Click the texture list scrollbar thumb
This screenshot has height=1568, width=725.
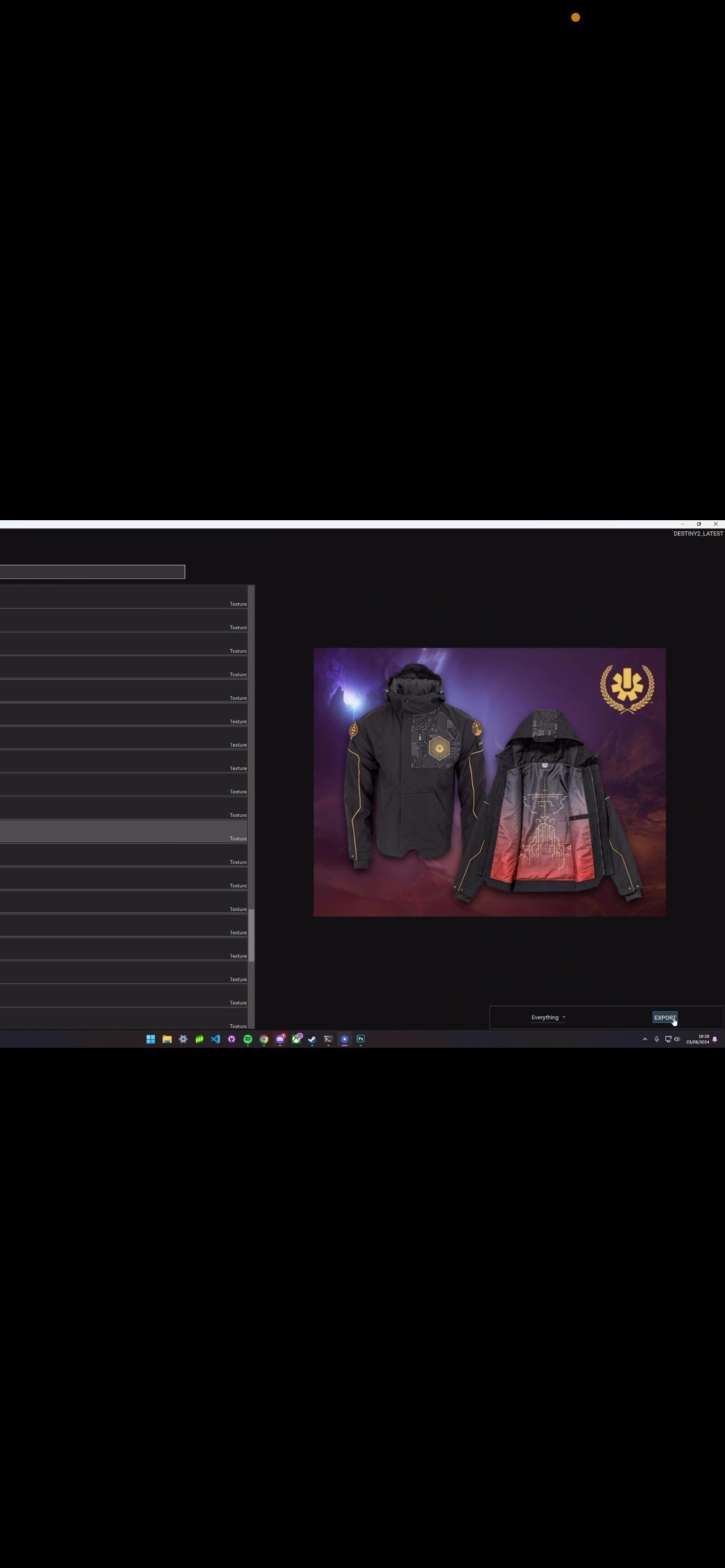point(252,935)
